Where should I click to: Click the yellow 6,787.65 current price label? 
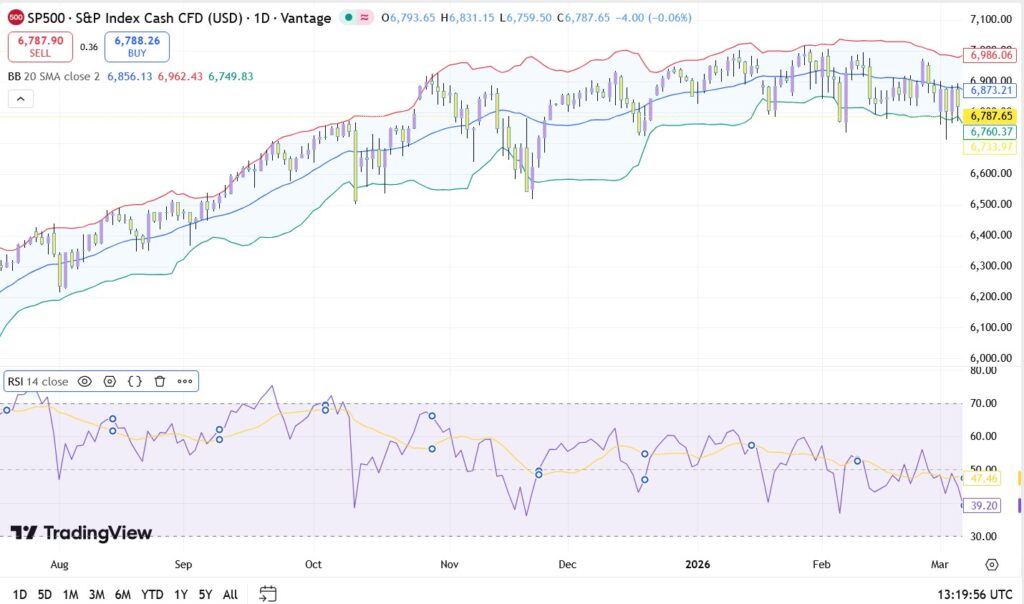[x=991, y=116]
